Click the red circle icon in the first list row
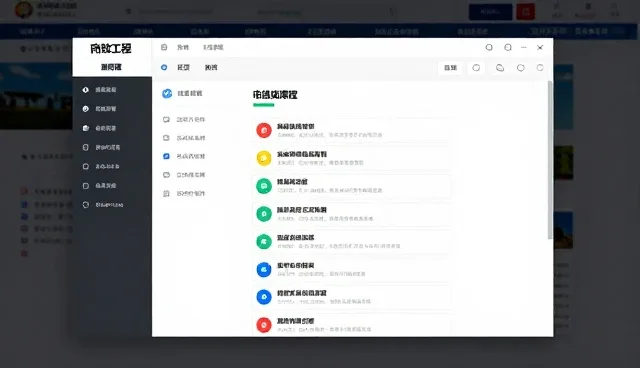The image size is (640, 368). click(264, 130)
